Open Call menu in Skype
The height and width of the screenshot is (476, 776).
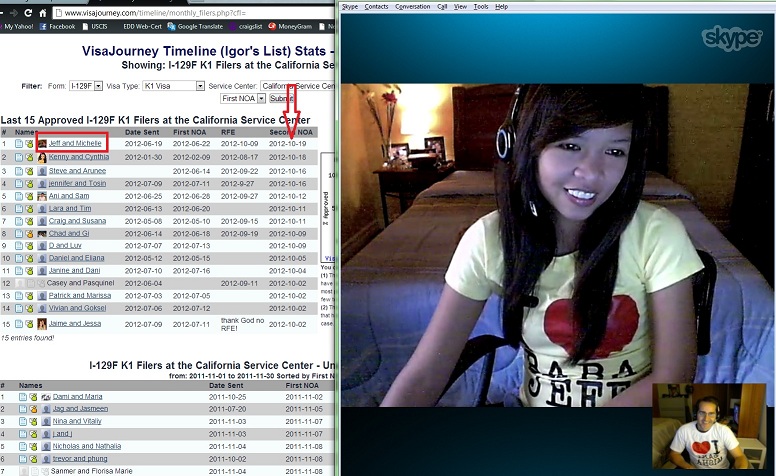[x=442, y=6]
